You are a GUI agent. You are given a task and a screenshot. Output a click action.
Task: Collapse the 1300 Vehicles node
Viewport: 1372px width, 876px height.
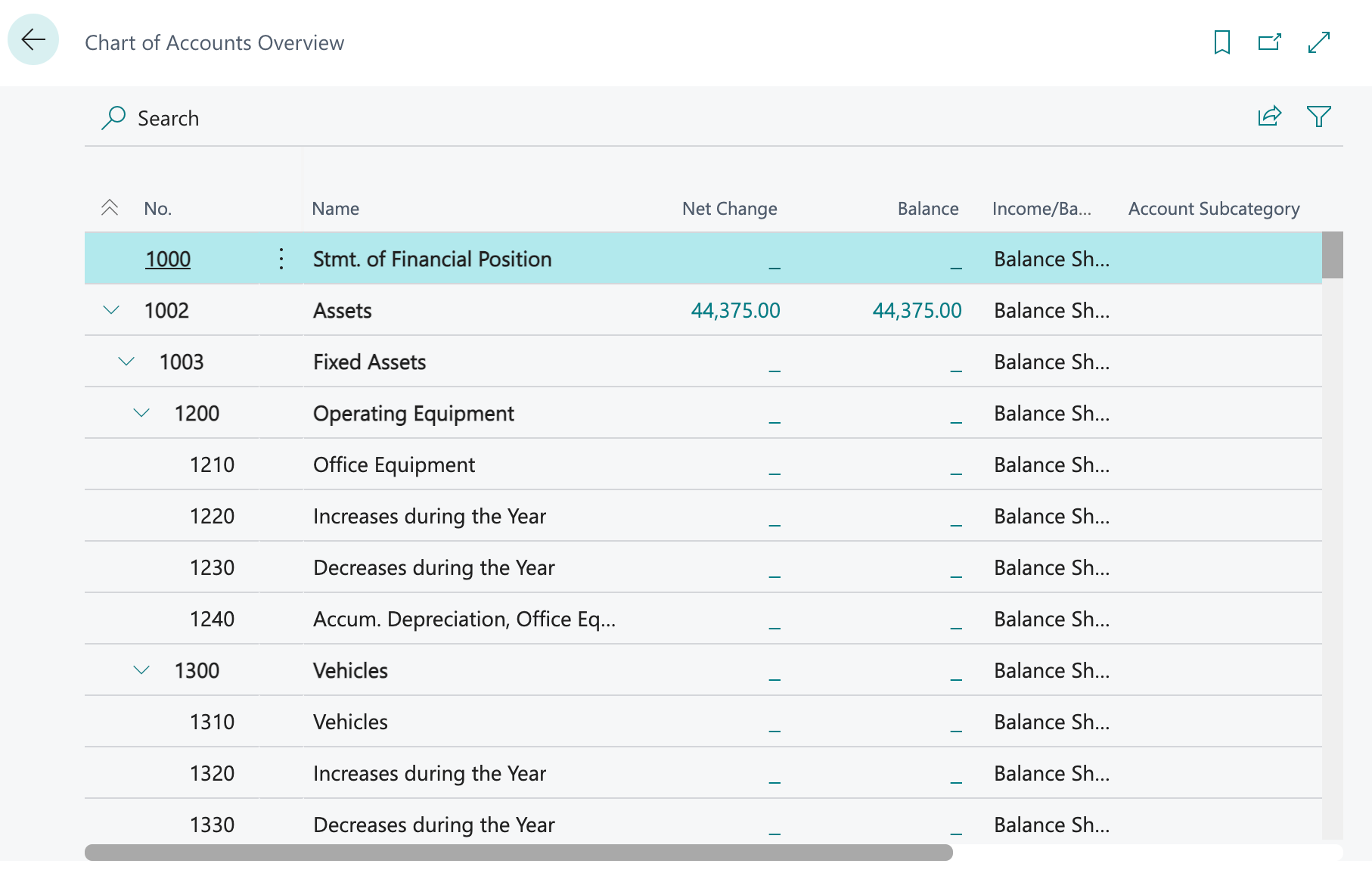141,670
